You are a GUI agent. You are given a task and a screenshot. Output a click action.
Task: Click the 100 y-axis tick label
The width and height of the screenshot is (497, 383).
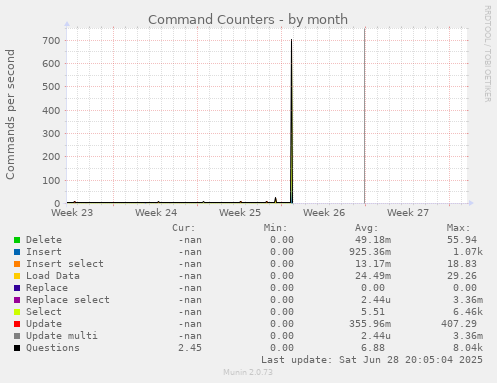[51, 181]
